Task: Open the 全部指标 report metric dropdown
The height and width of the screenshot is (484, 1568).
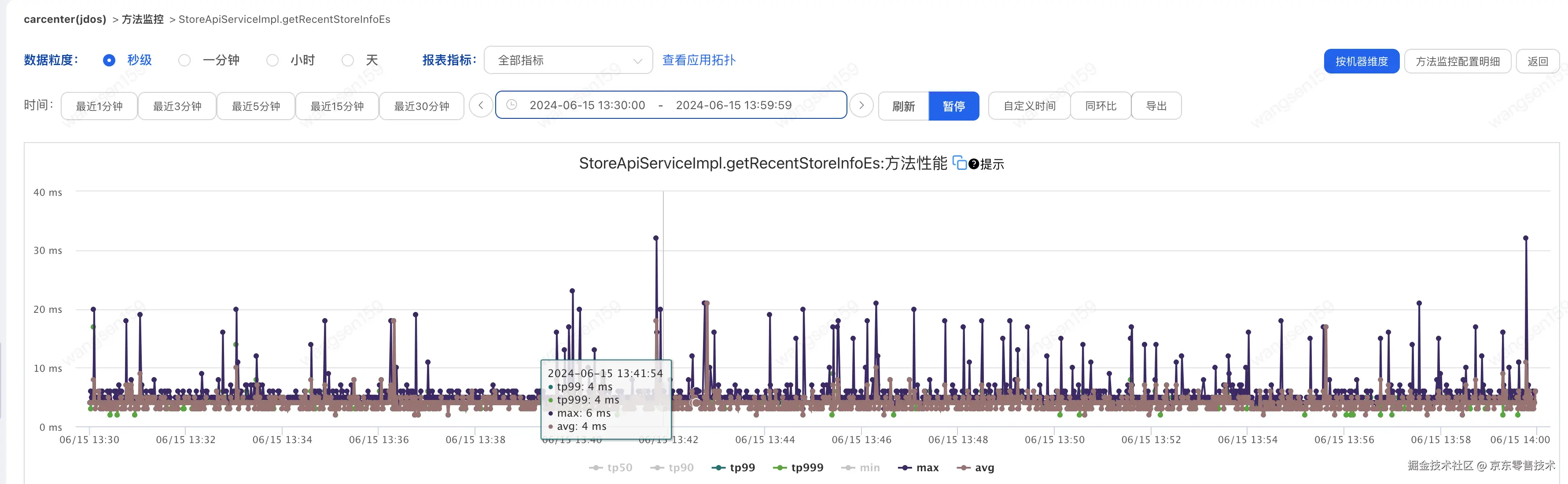Action: (x=568, y=60)
